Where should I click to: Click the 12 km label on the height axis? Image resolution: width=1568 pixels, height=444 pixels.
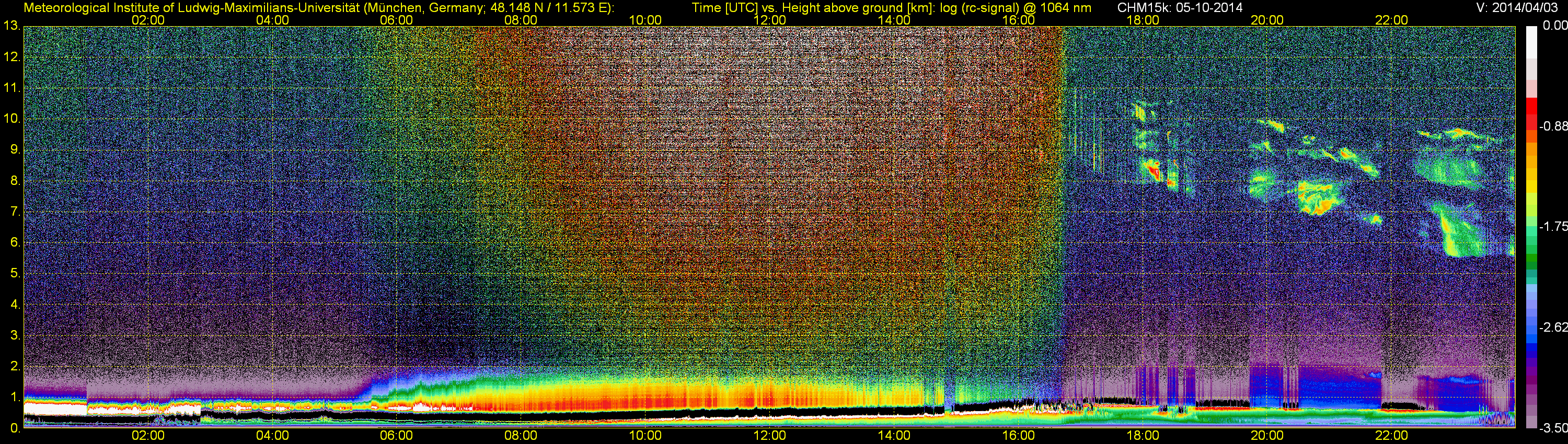11,57
